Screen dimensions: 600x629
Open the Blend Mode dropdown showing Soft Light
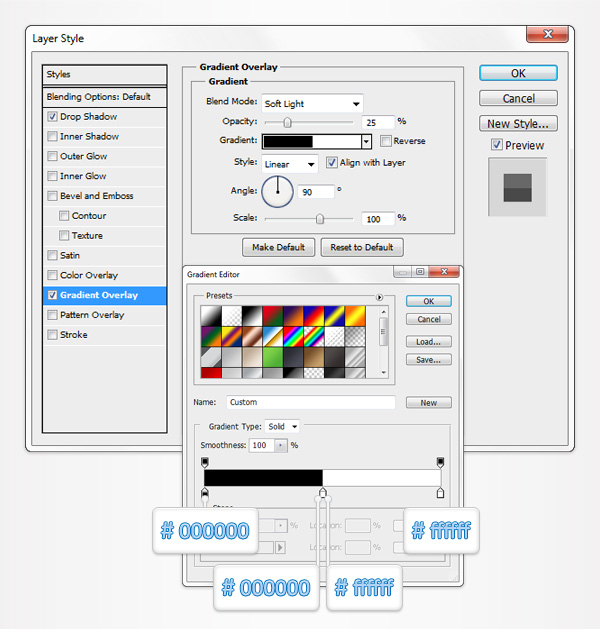(312, 103)
